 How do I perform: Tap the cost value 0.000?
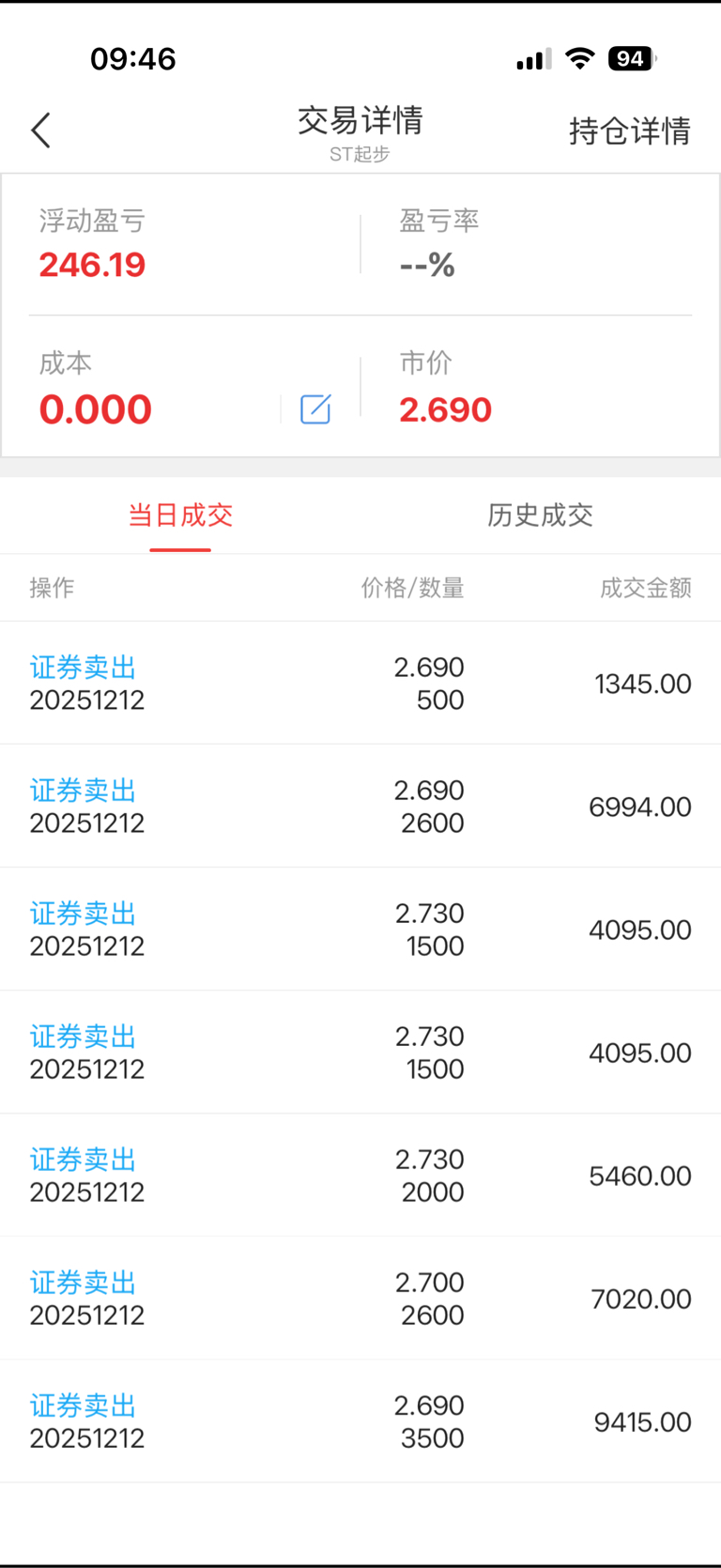(96, 409)
